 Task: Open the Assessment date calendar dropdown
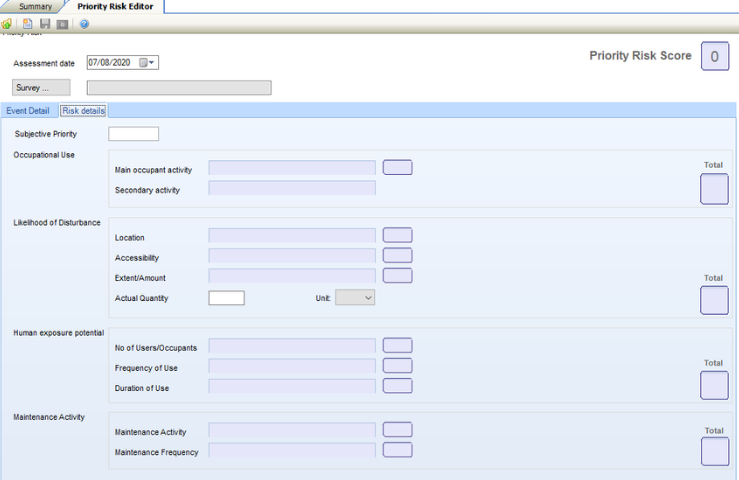click(x=147, y=63)
